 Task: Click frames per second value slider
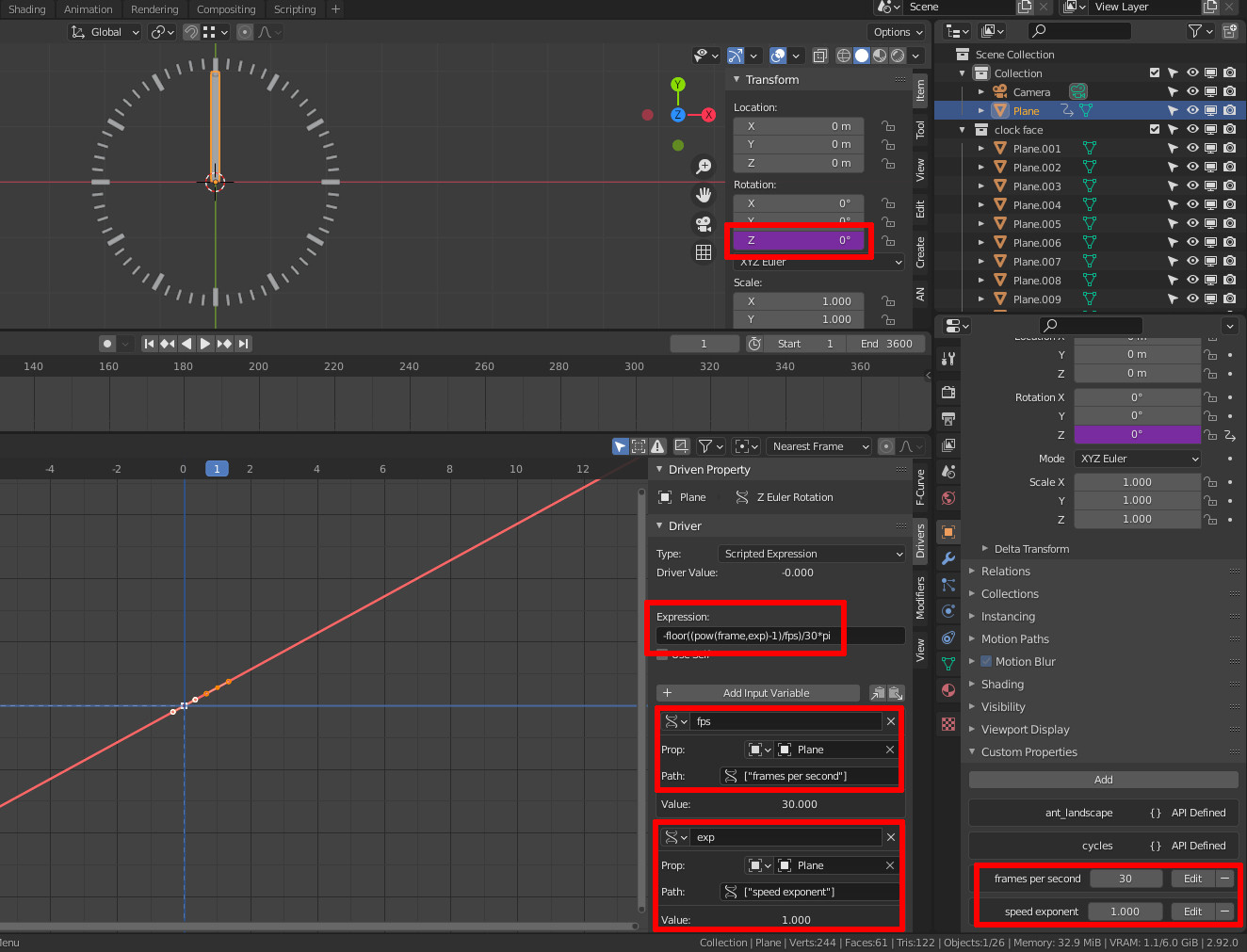[x=1125, y=879]
